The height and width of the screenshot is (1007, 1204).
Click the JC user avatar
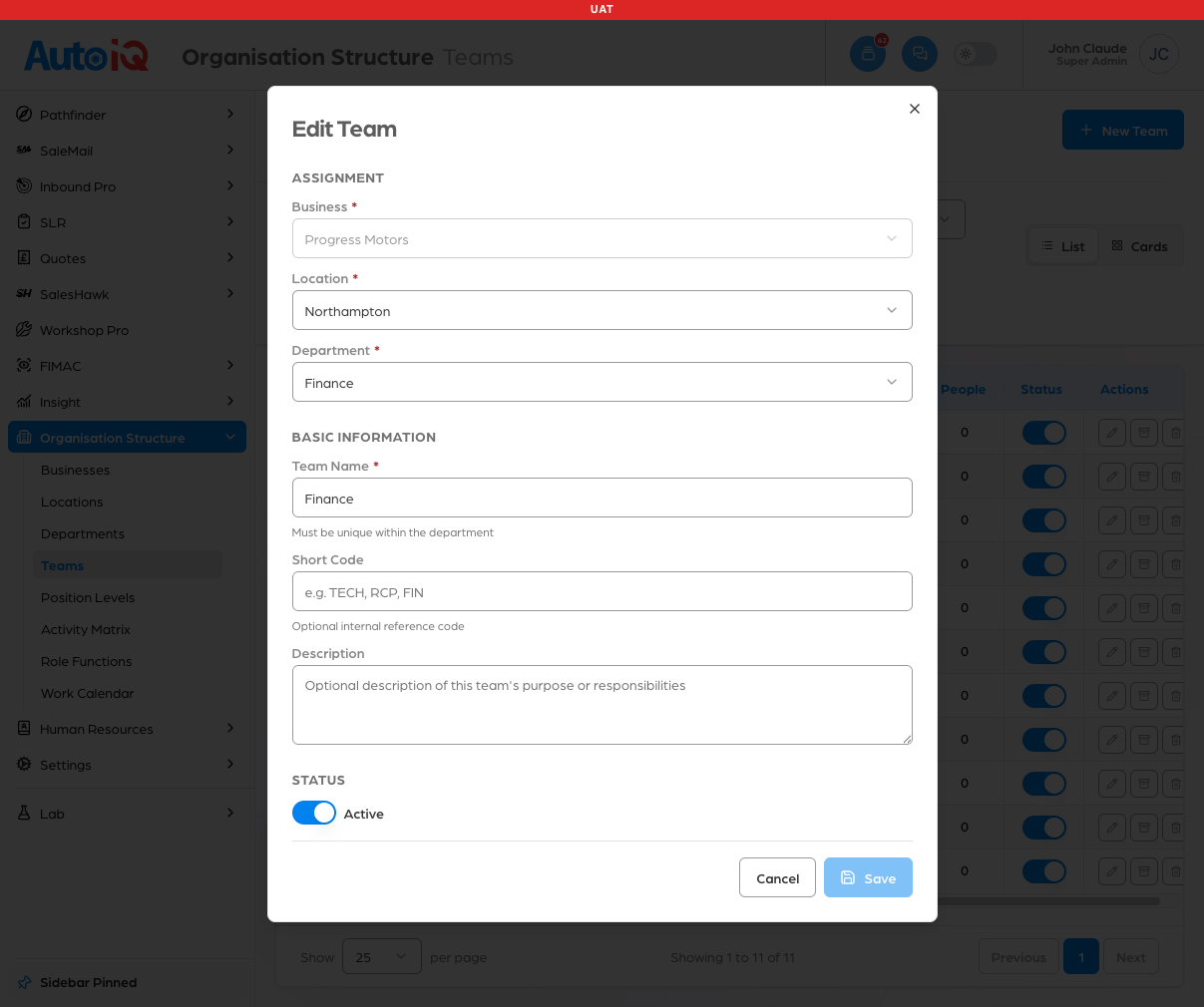click(x=1159, y=54)
